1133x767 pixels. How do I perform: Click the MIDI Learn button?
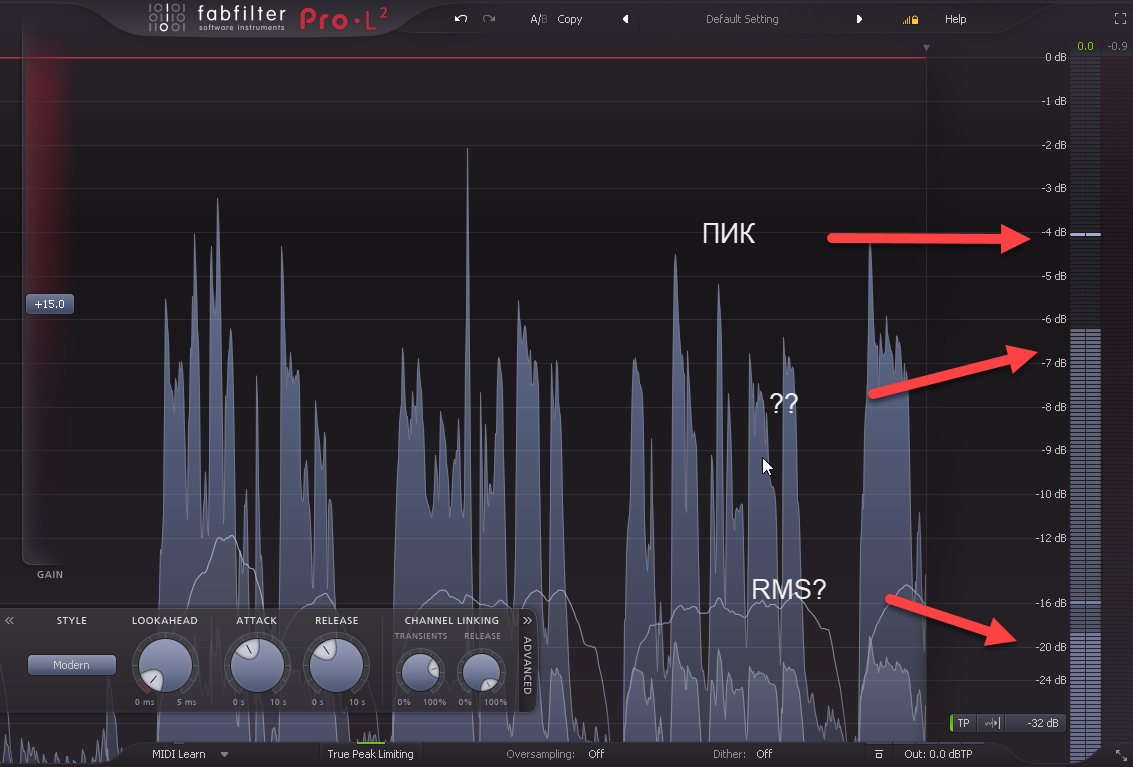coord(178,754)
